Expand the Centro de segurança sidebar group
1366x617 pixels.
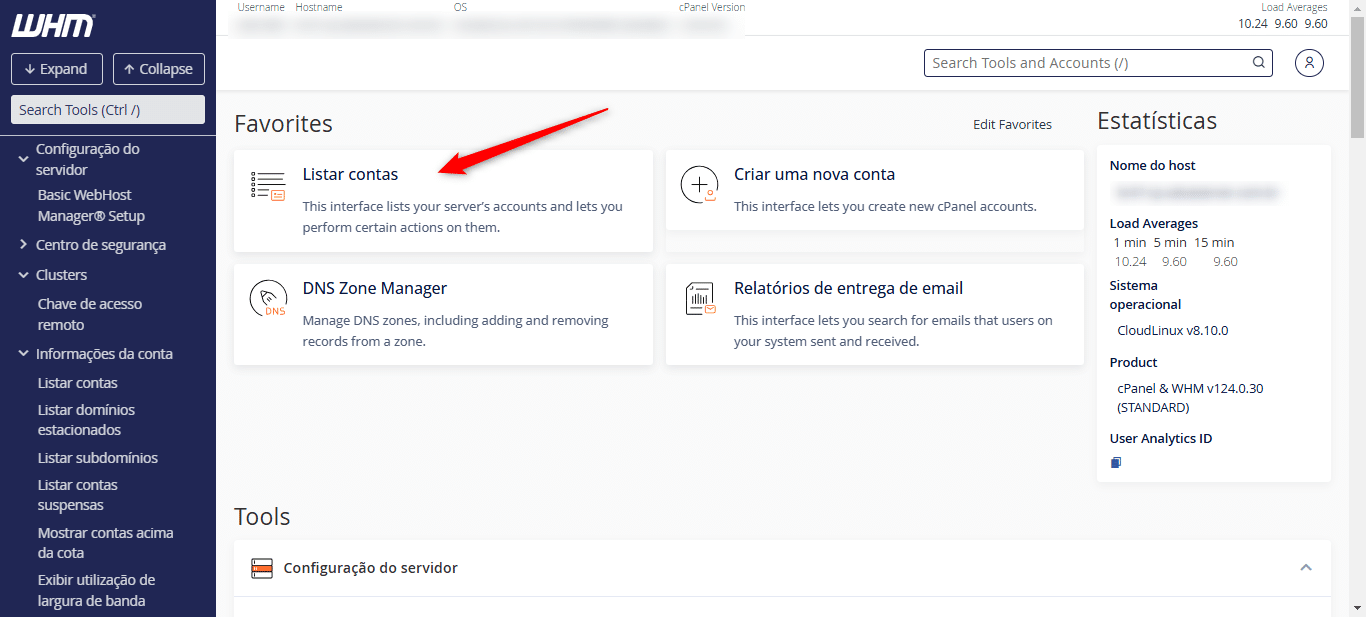tap(23, 245)
